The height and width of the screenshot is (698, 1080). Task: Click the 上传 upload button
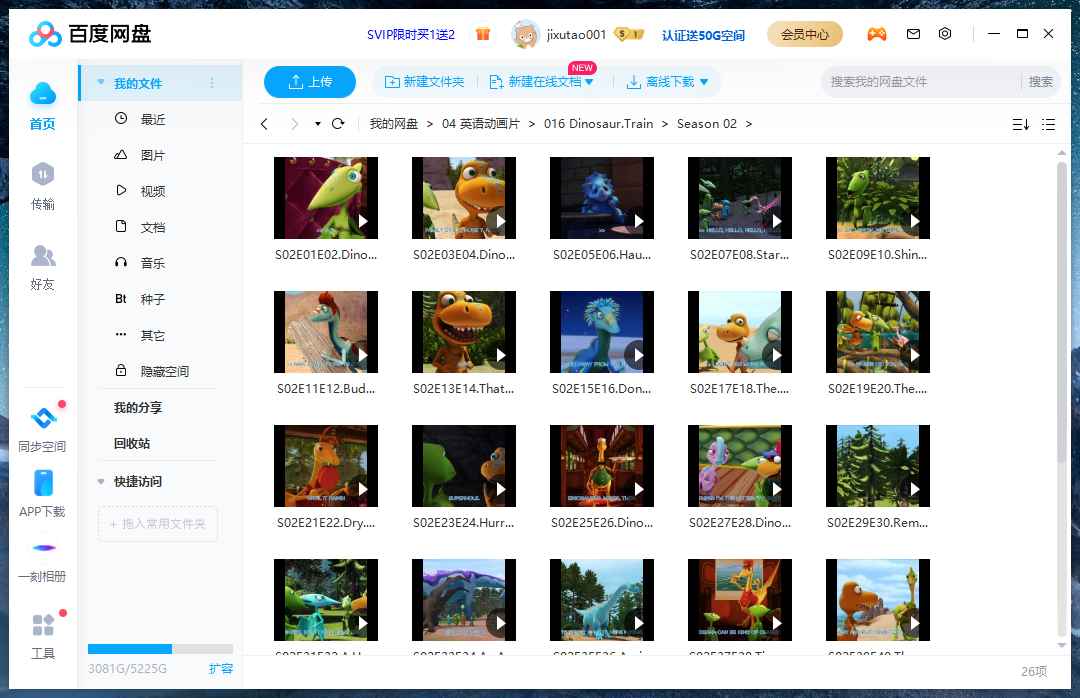(x=310, y=82)
